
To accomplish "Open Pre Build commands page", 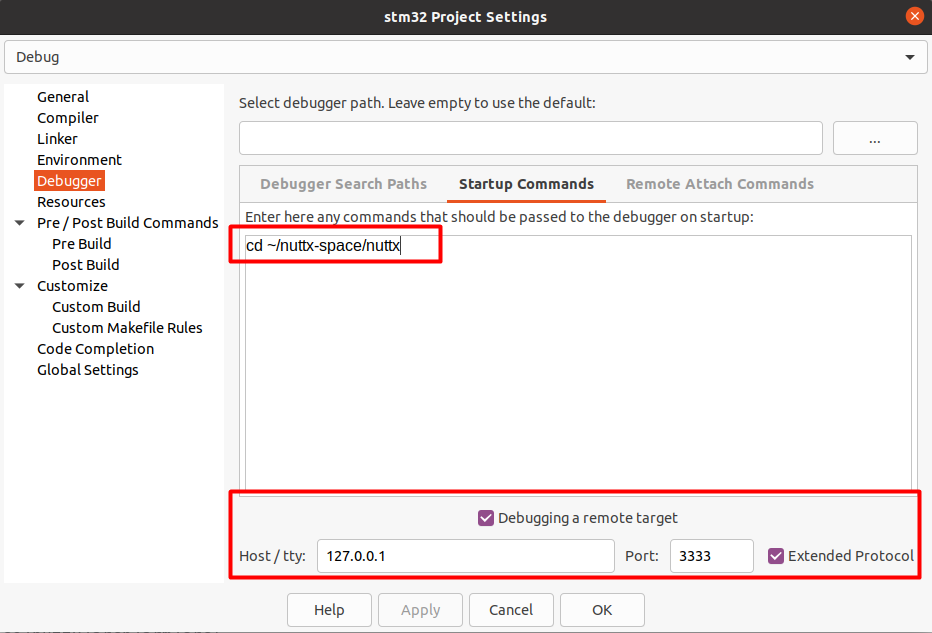I will (x=82, y=244).
